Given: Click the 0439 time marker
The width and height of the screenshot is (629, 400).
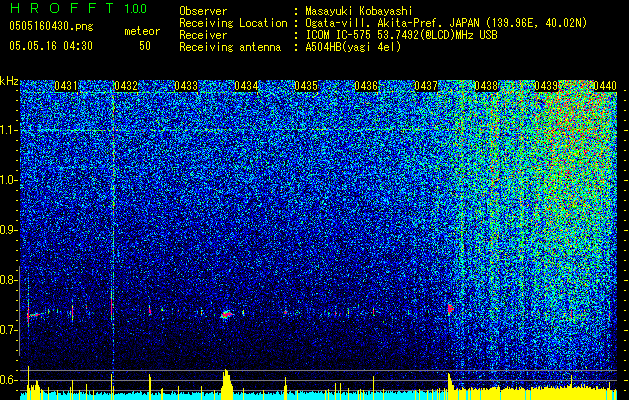Looking at the screenshot, I should click(x=546, y=86).
